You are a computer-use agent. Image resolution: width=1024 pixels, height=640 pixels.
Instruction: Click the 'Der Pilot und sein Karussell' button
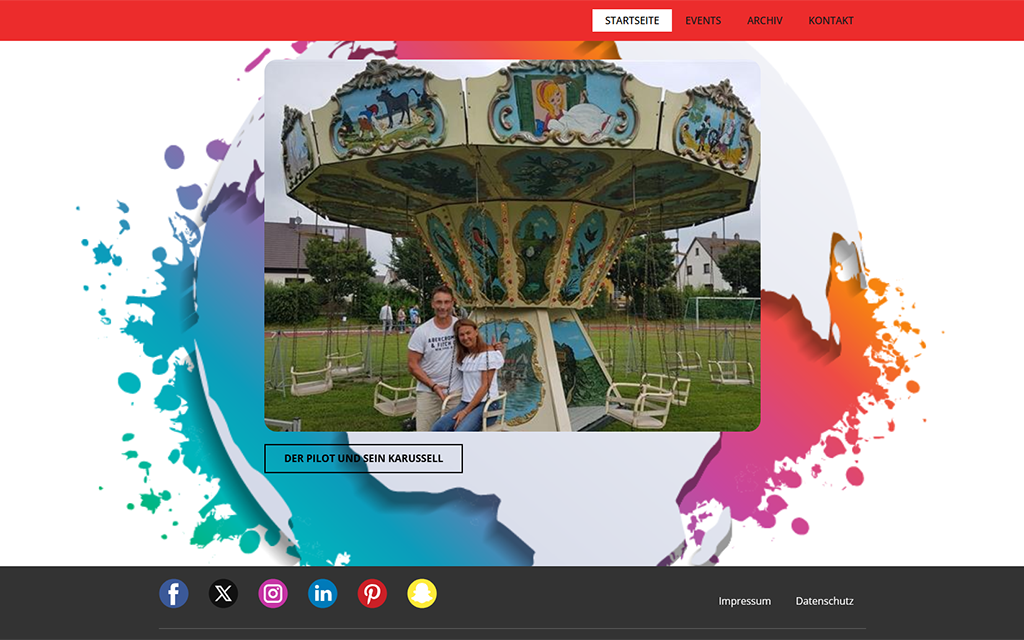point(363,459)
